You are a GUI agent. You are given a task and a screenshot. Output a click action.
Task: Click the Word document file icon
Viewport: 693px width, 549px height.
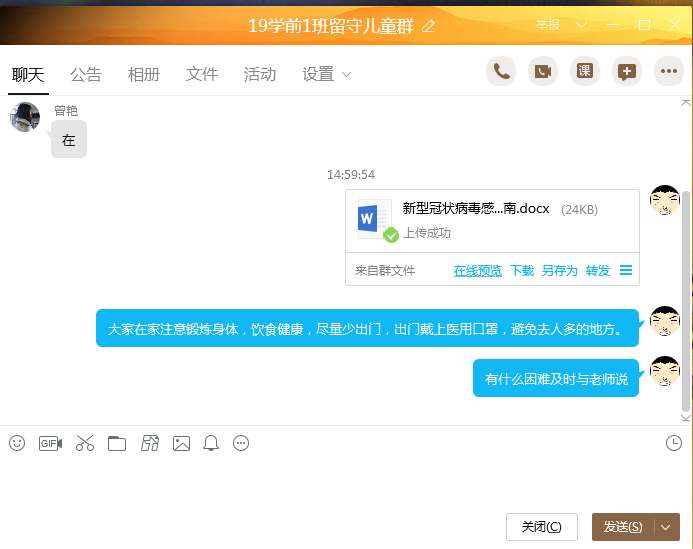(375, 220)
